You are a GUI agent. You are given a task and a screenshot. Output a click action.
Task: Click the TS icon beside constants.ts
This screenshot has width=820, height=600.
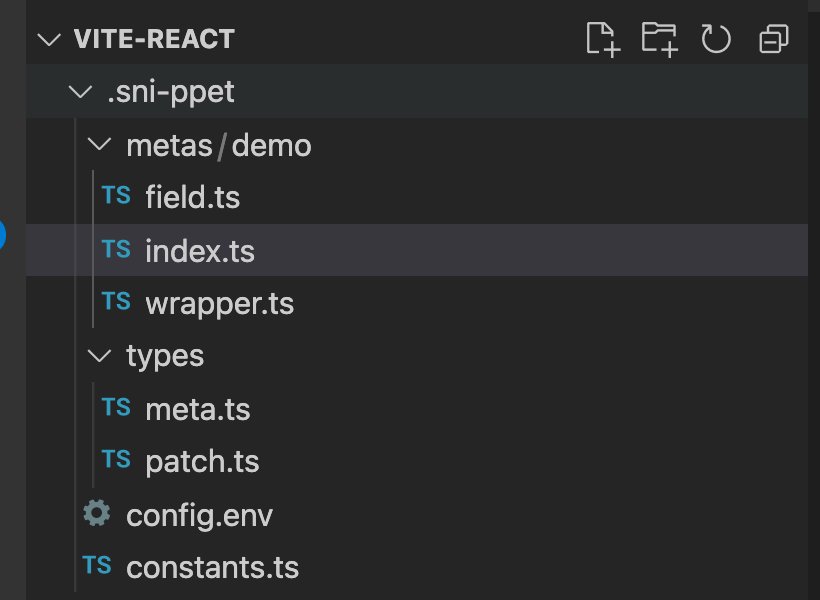coord(97,565)
